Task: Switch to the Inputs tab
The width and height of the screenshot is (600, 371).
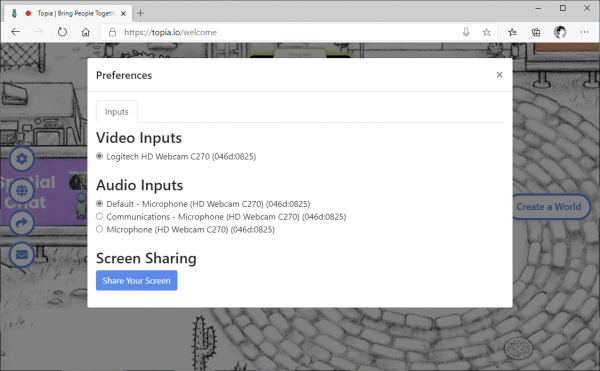Action: 117,112
